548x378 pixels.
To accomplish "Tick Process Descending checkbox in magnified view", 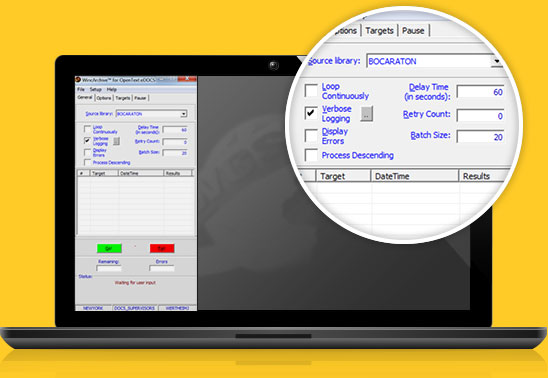I will [x=311, y=155].
